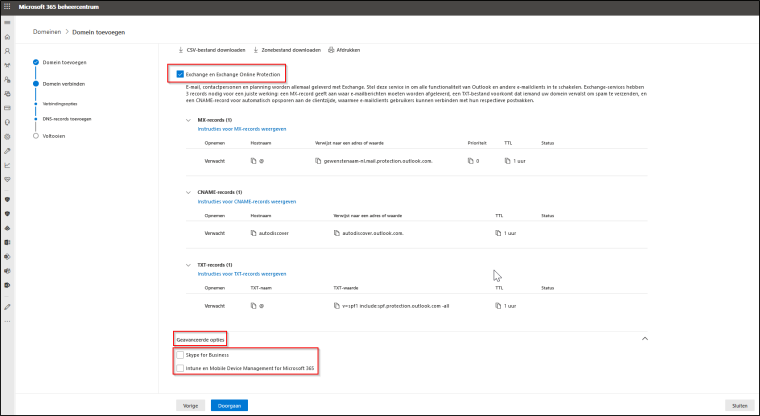This screenshot has height=416, width=760.
Task: Uncheck Exchange en Exchange Online Protection
Action: 180,74
